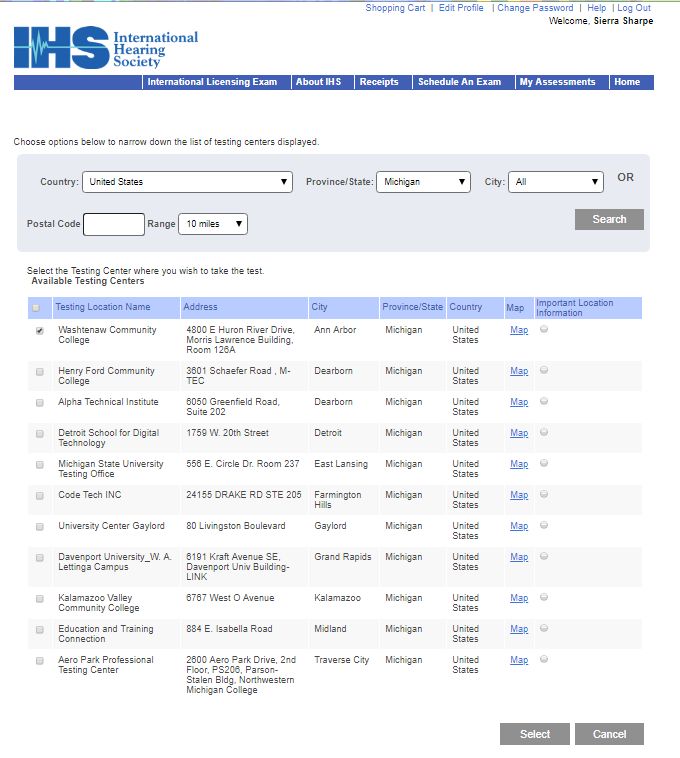
Task: Check Henry Ford Community College checkbox
Action: point(40,372)
